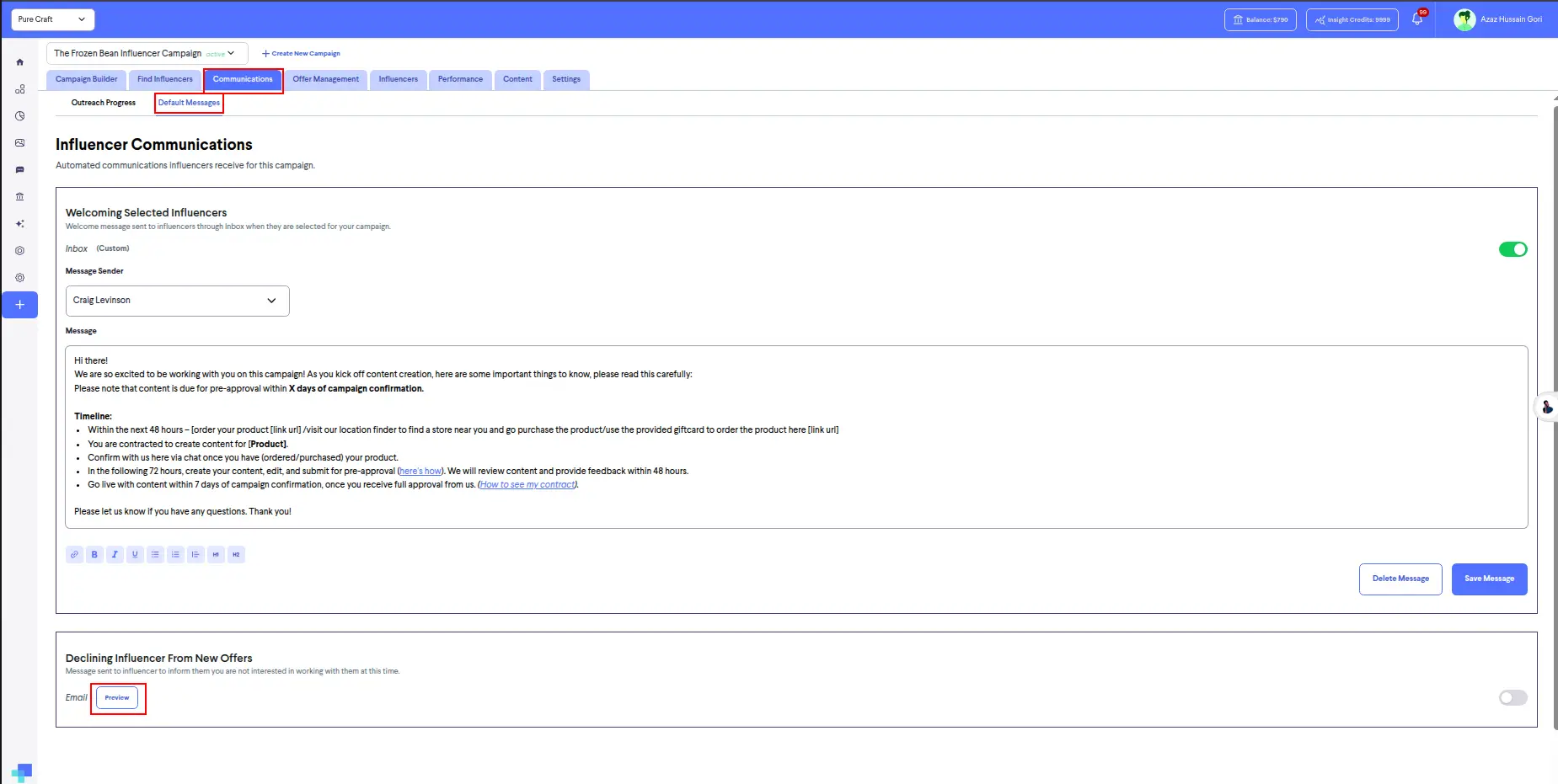The image size is (1558, 784).
Task: Open the hexagon-shaped sidebar icon
Action: (x=19, y=251)
